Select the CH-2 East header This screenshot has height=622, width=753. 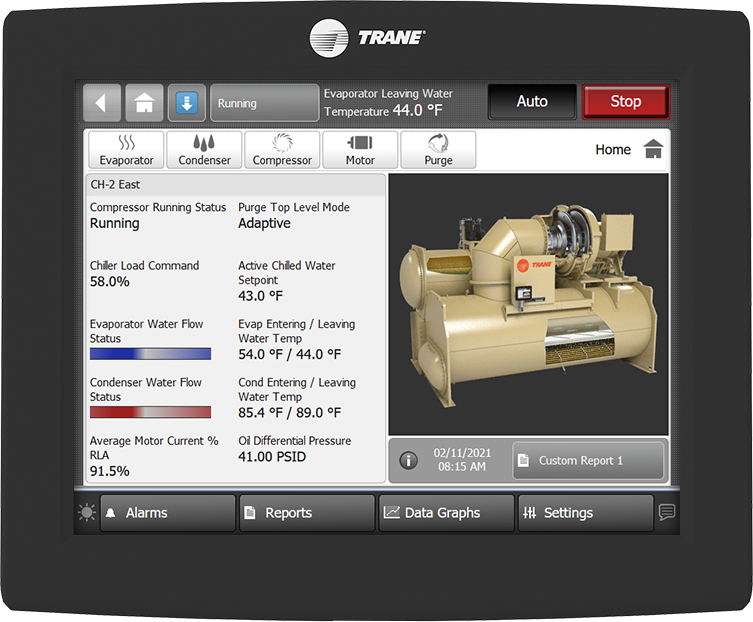(235, 185)
